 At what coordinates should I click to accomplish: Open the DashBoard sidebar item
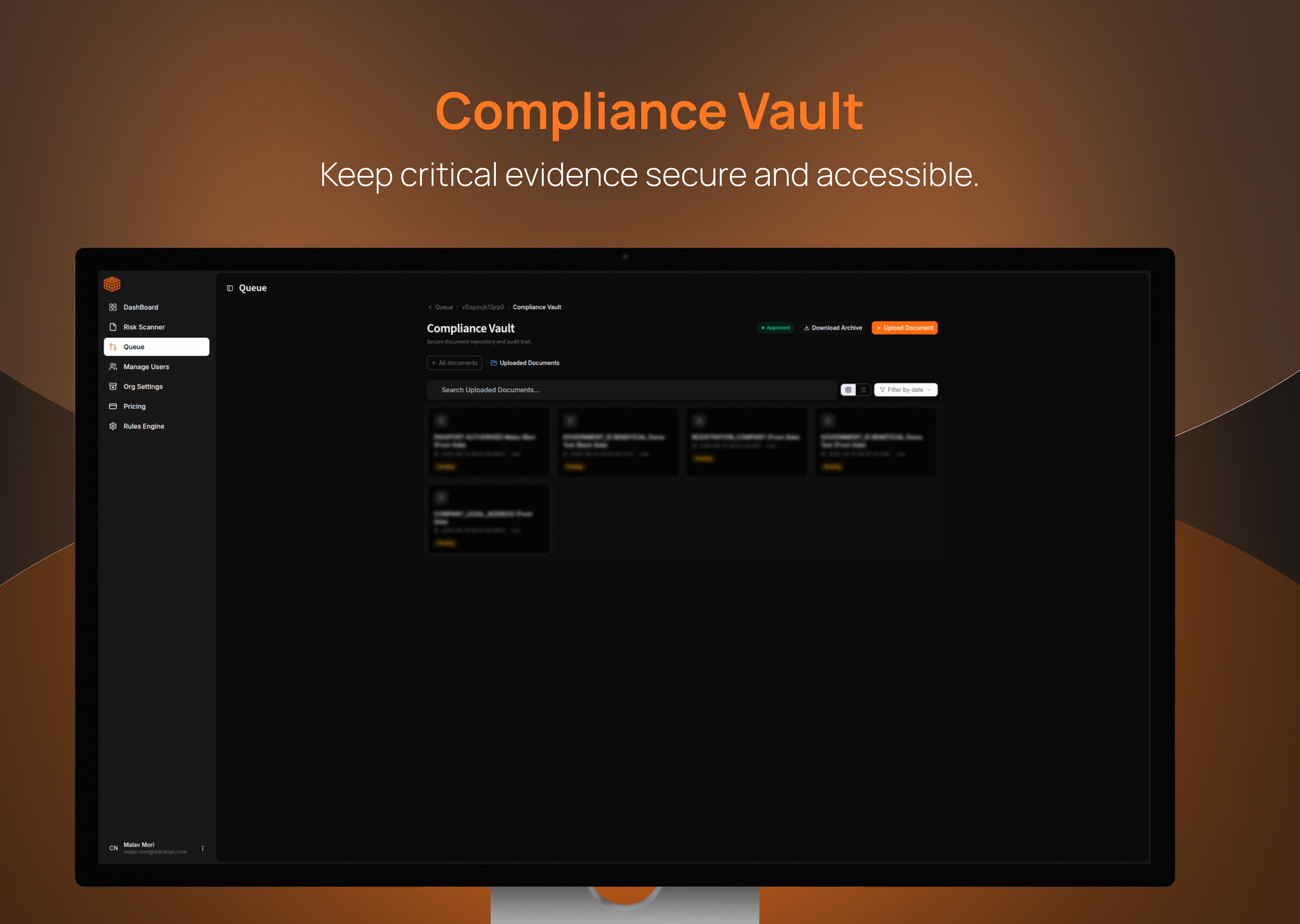click(157, 307)
